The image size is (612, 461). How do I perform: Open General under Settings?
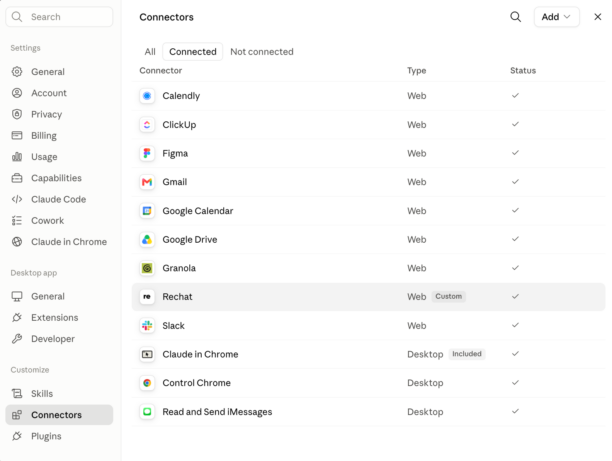point(59,71)
